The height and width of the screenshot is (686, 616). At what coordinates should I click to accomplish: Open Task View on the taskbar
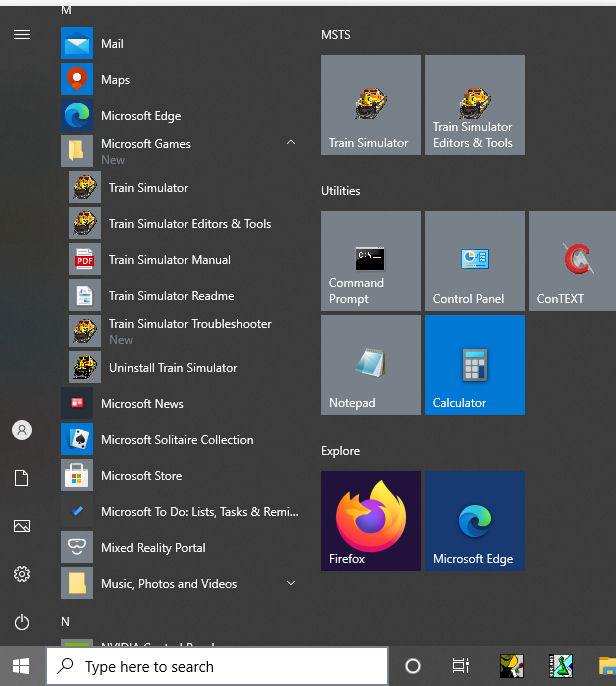coord(461,666)
